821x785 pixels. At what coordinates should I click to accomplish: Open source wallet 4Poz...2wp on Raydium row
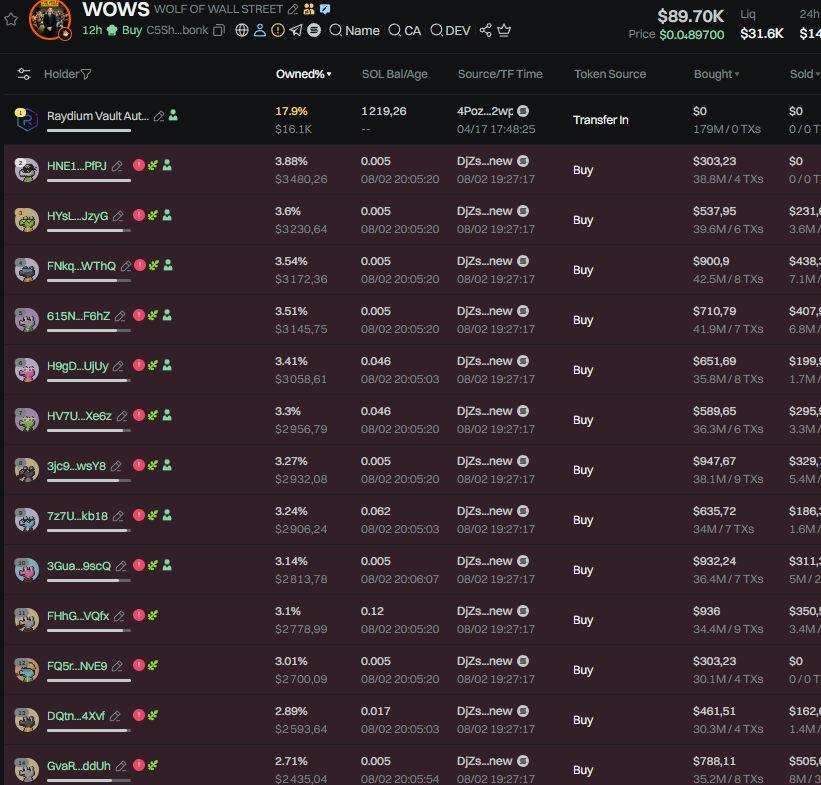click(x=485, y=111)
